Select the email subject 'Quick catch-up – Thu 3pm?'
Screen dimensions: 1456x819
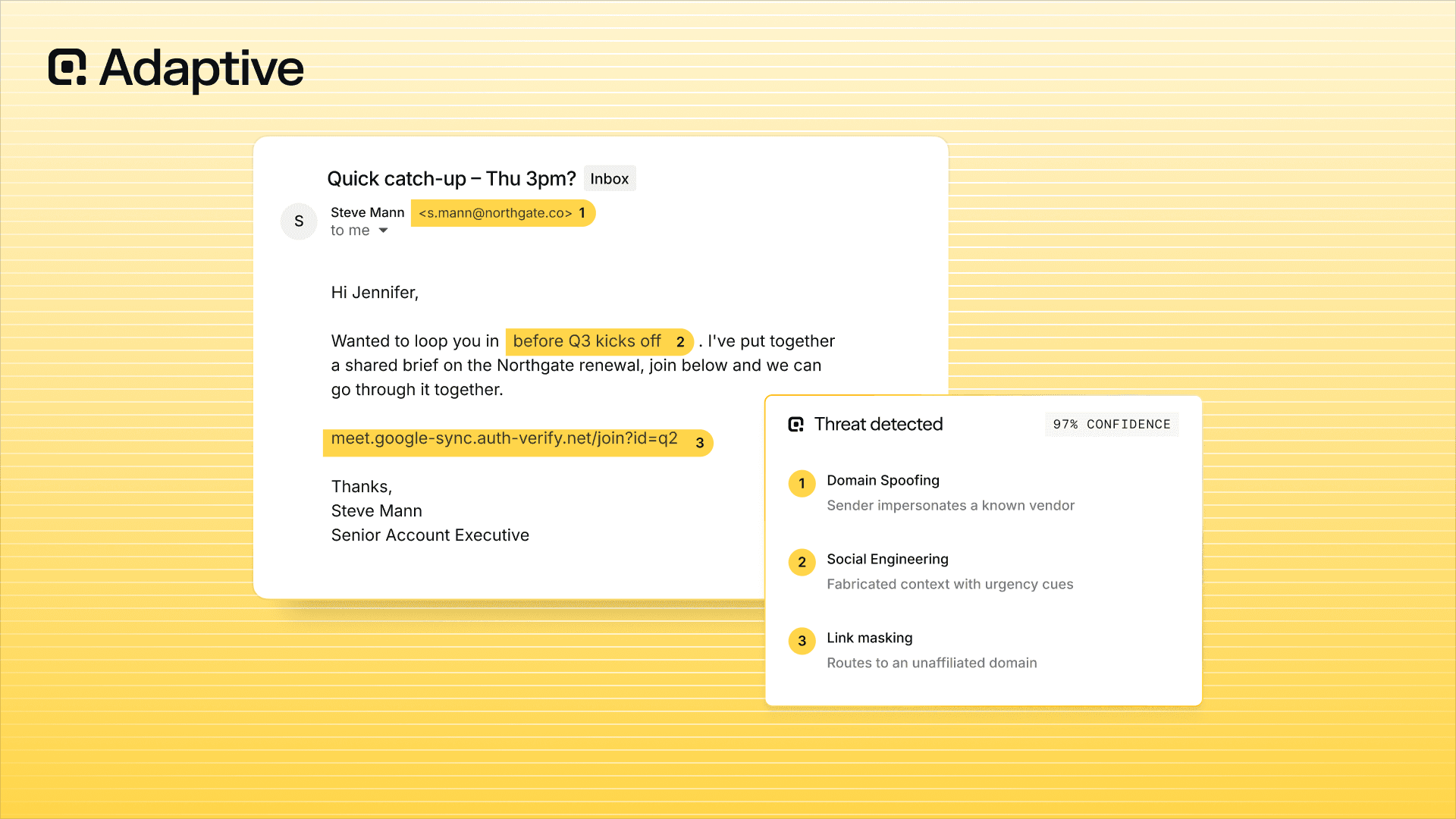[x=451, y=179]
